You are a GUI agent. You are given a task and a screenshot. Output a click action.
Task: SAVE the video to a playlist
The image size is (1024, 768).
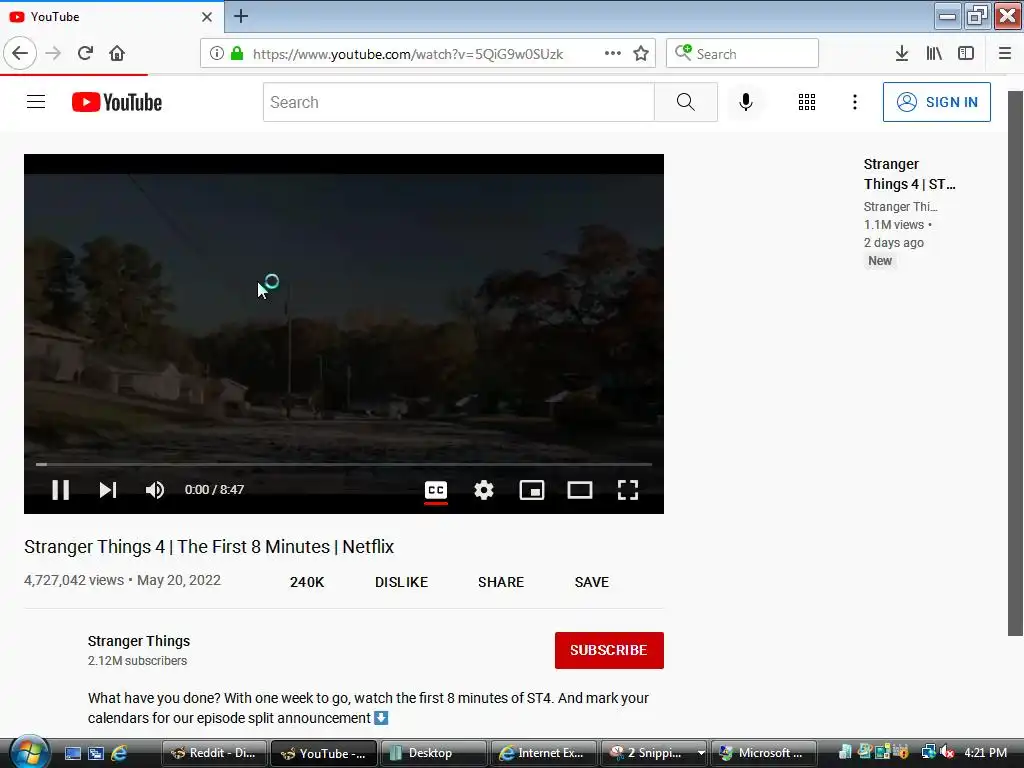[x=592, y=582]
